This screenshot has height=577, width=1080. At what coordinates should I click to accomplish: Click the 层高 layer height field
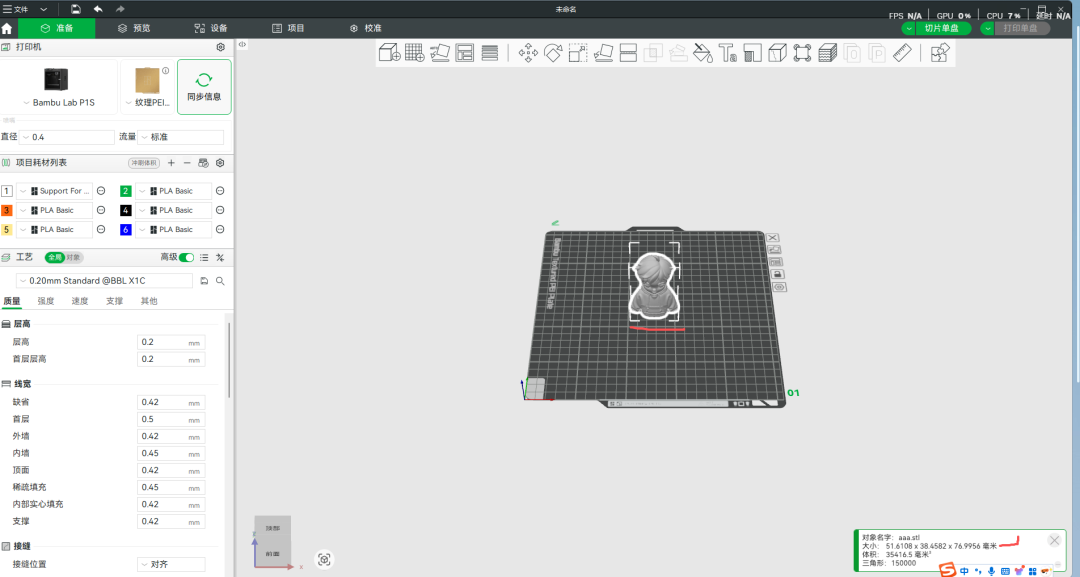(171, 342)
